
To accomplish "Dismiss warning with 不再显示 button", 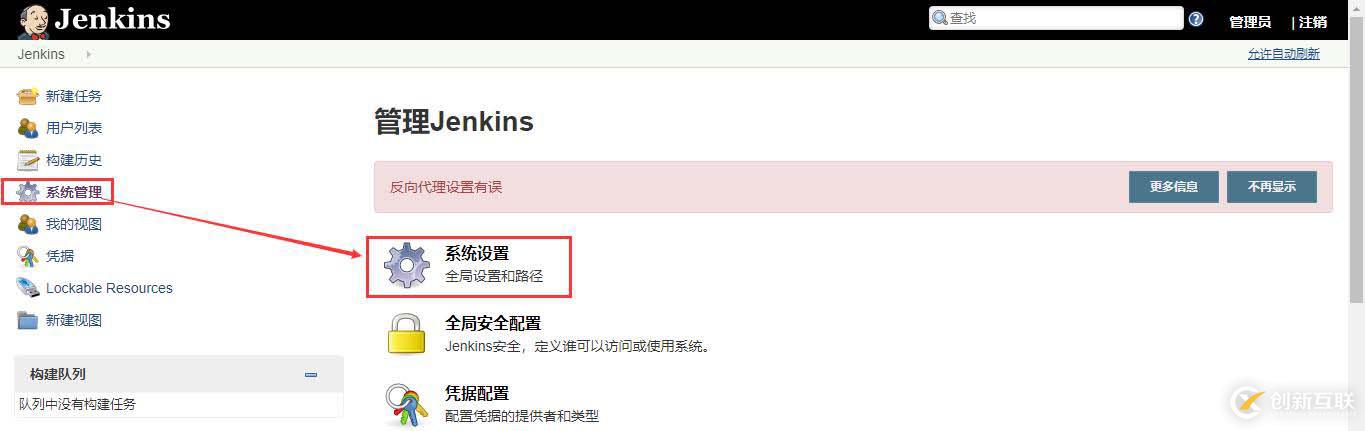I will click(x=1272, y=187).
